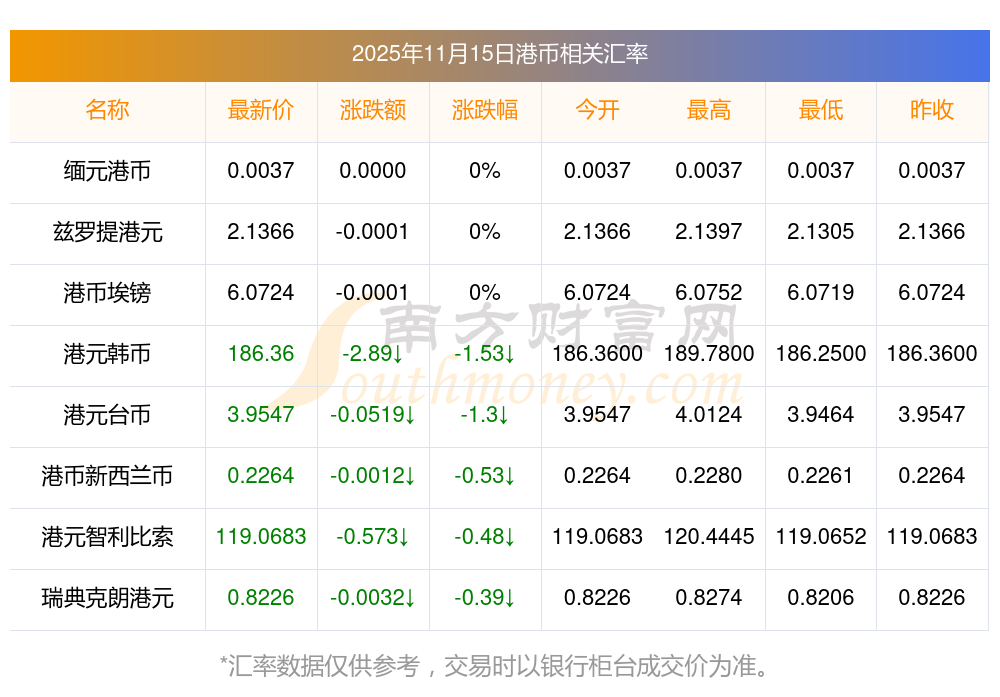
Task: Select the 最低 column header
Action: pyautogui.click(x=821, y=110)
